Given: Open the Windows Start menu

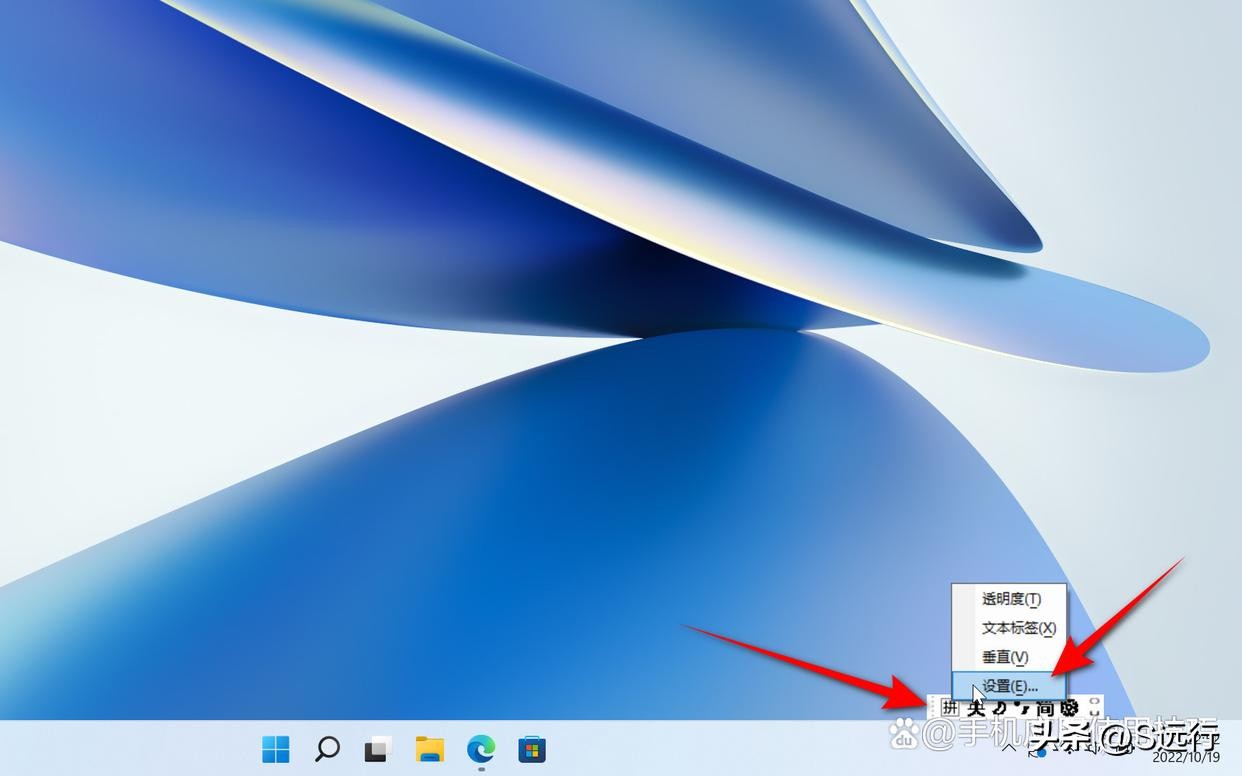Looking at the screenshot, I should tap(276, 749).
